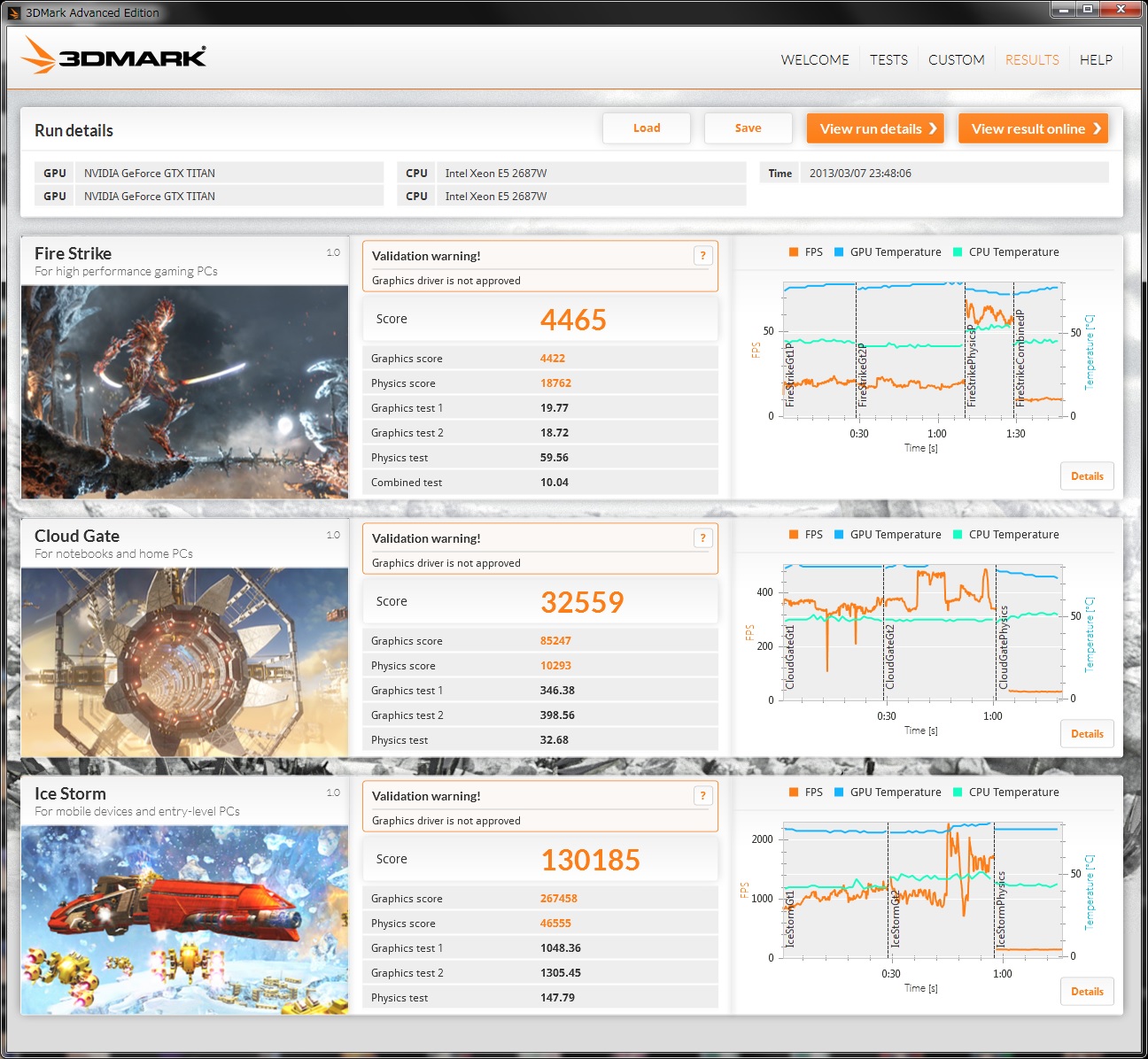Minimize the 3DMark Advanced Edition window

click(1063, 9)
